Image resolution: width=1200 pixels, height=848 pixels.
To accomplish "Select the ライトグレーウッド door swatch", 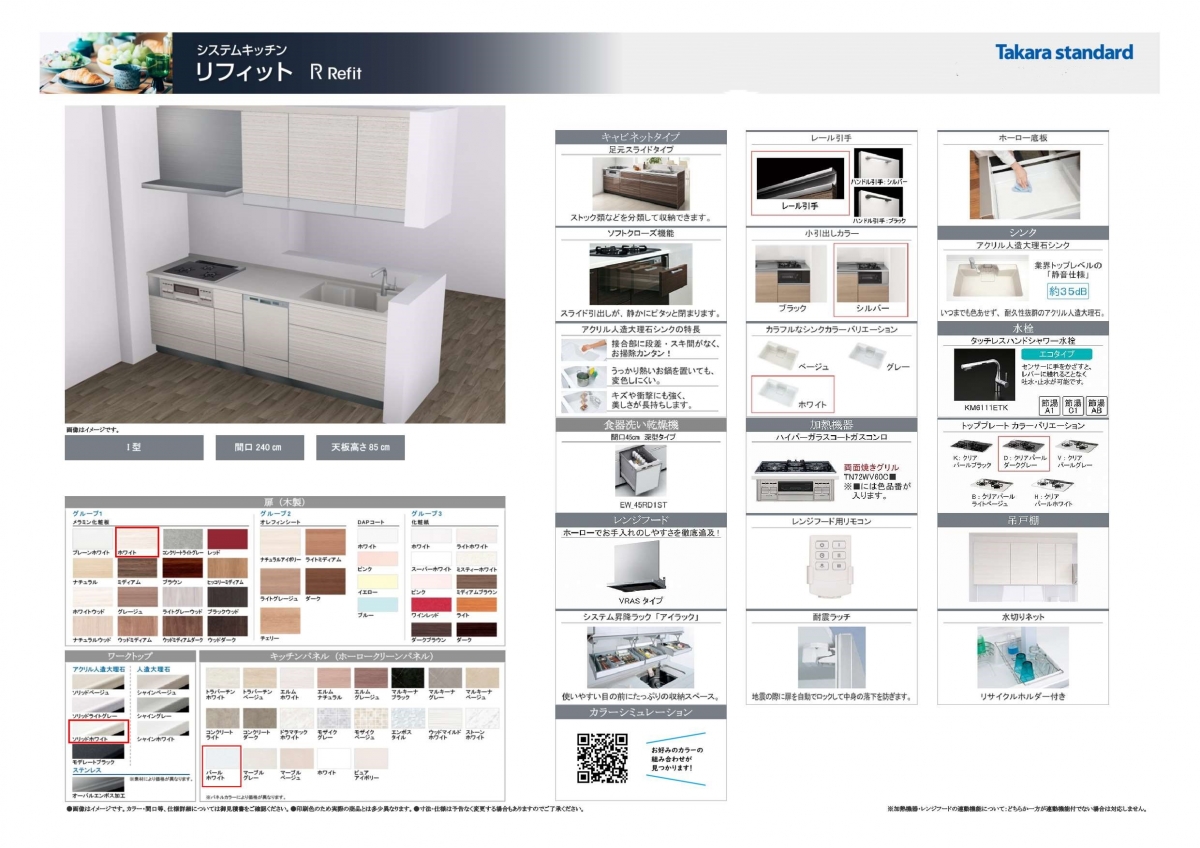I will (x=183, y=597).
